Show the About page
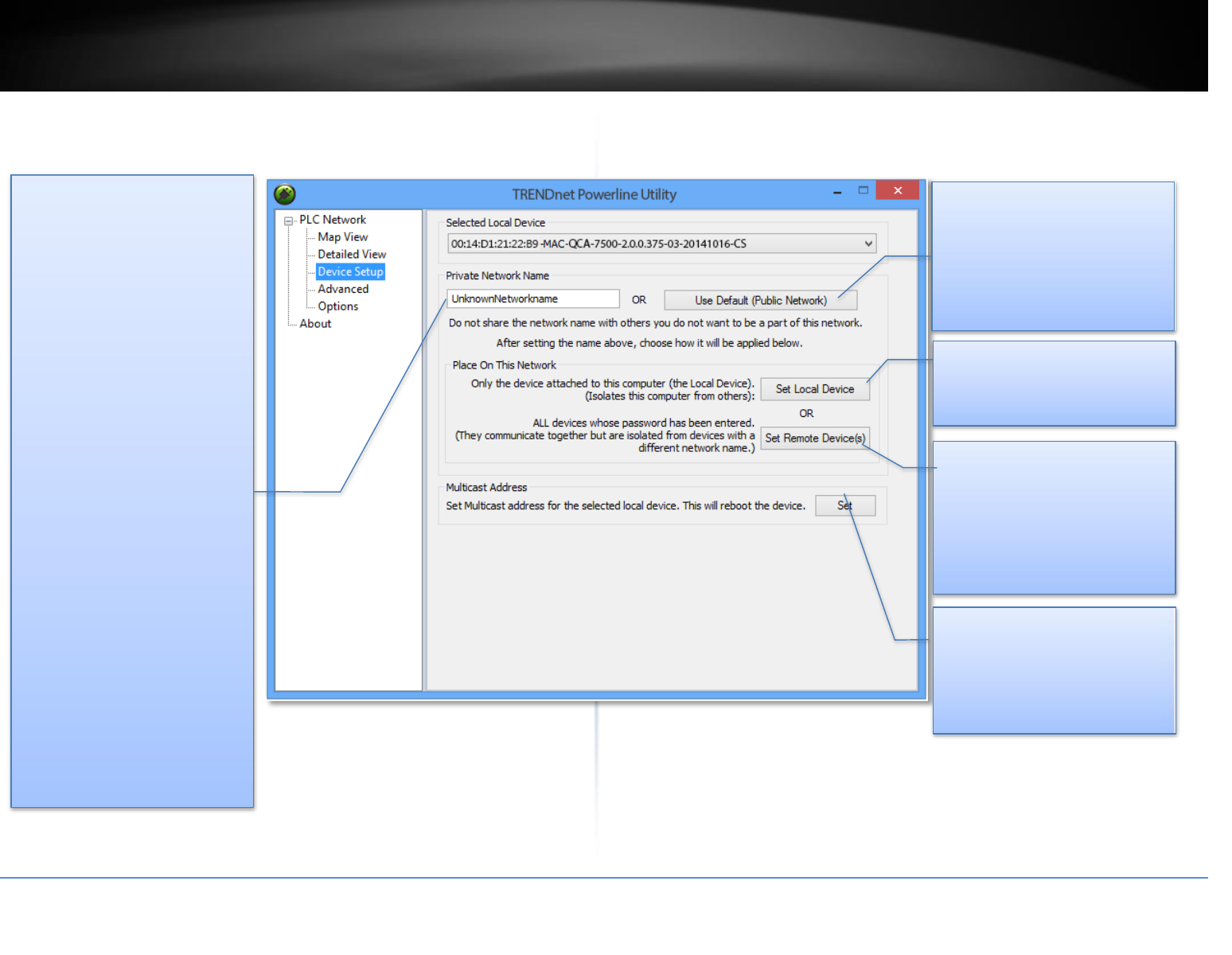Screen dimensions: 1232x955 (x=315, y=324)
